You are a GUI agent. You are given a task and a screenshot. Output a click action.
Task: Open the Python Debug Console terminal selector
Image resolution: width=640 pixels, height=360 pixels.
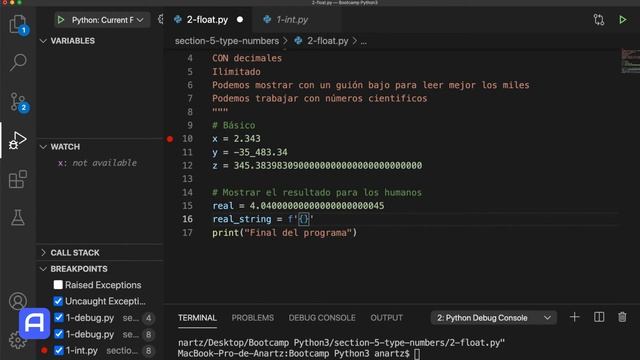click(x=493, y=318)
